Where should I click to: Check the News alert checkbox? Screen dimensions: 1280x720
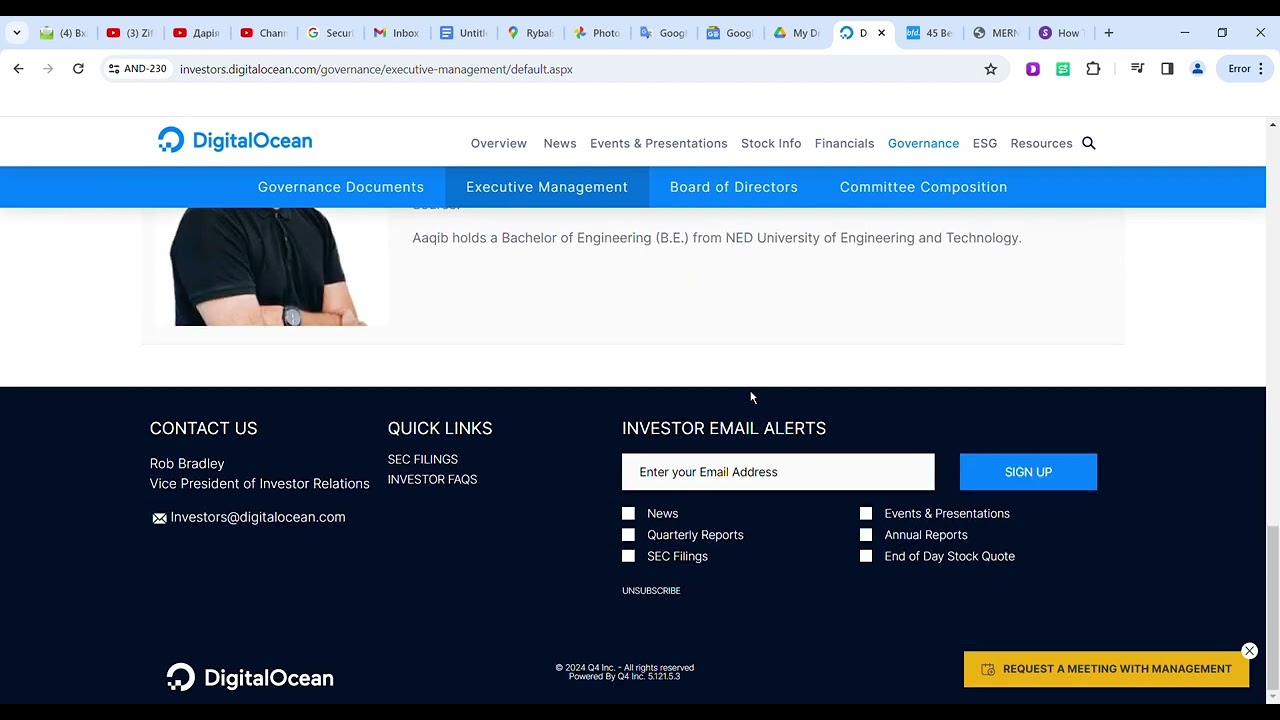point(628,514)
